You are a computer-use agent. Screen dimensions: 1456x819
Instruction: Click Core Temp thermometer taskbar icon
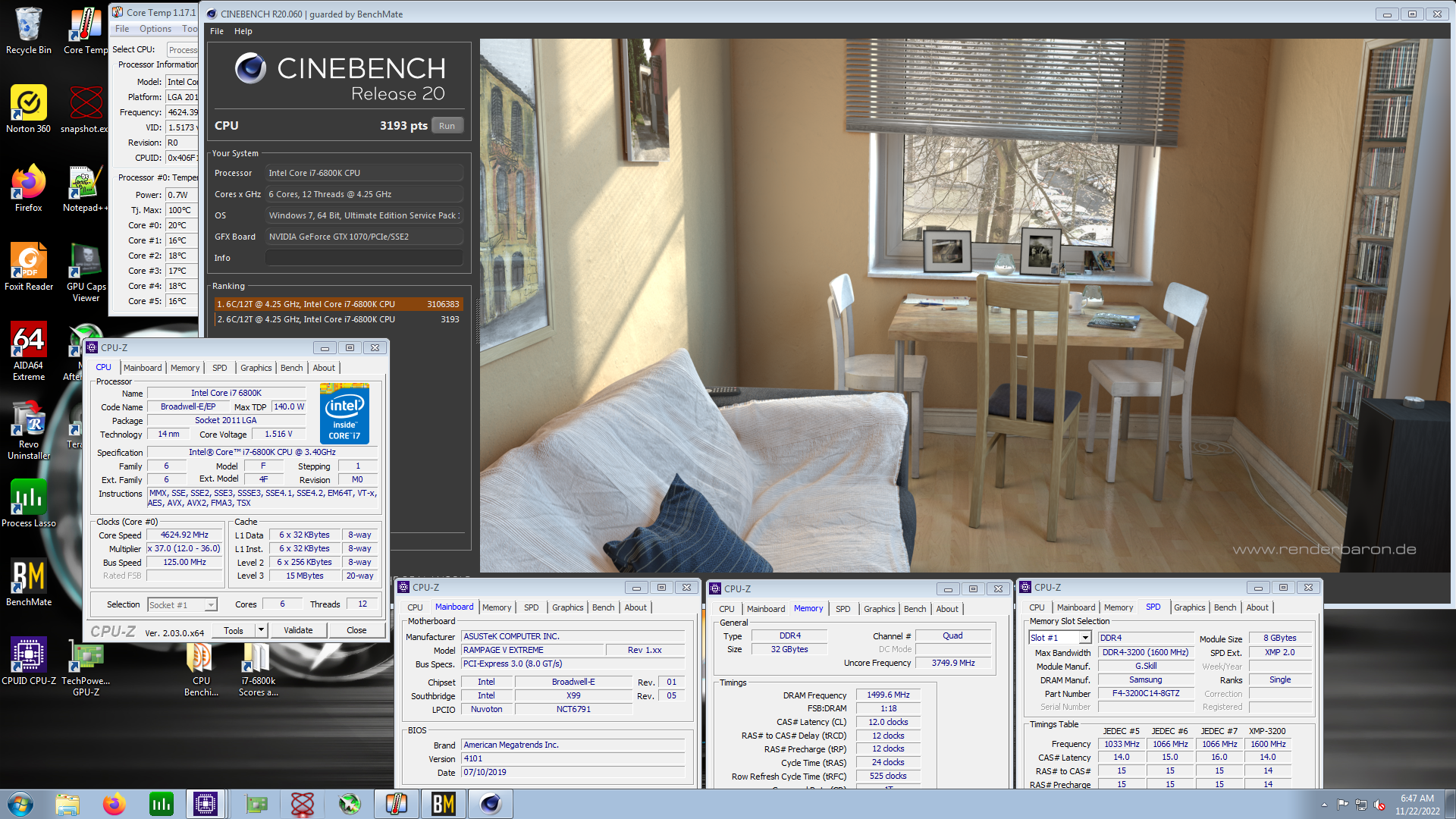click(x=397, y=804)
